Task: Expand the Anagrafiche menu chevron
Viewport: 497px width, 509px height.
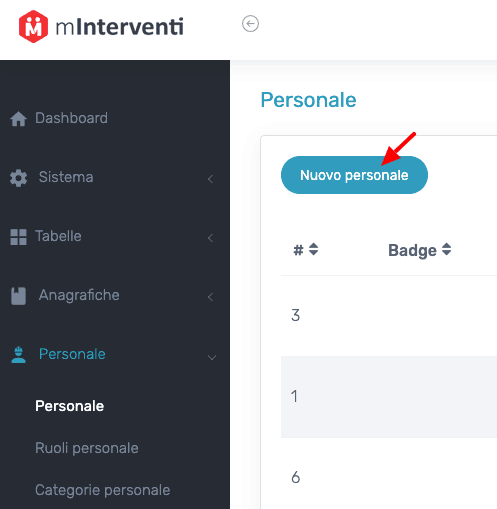Action: (210, 297)
